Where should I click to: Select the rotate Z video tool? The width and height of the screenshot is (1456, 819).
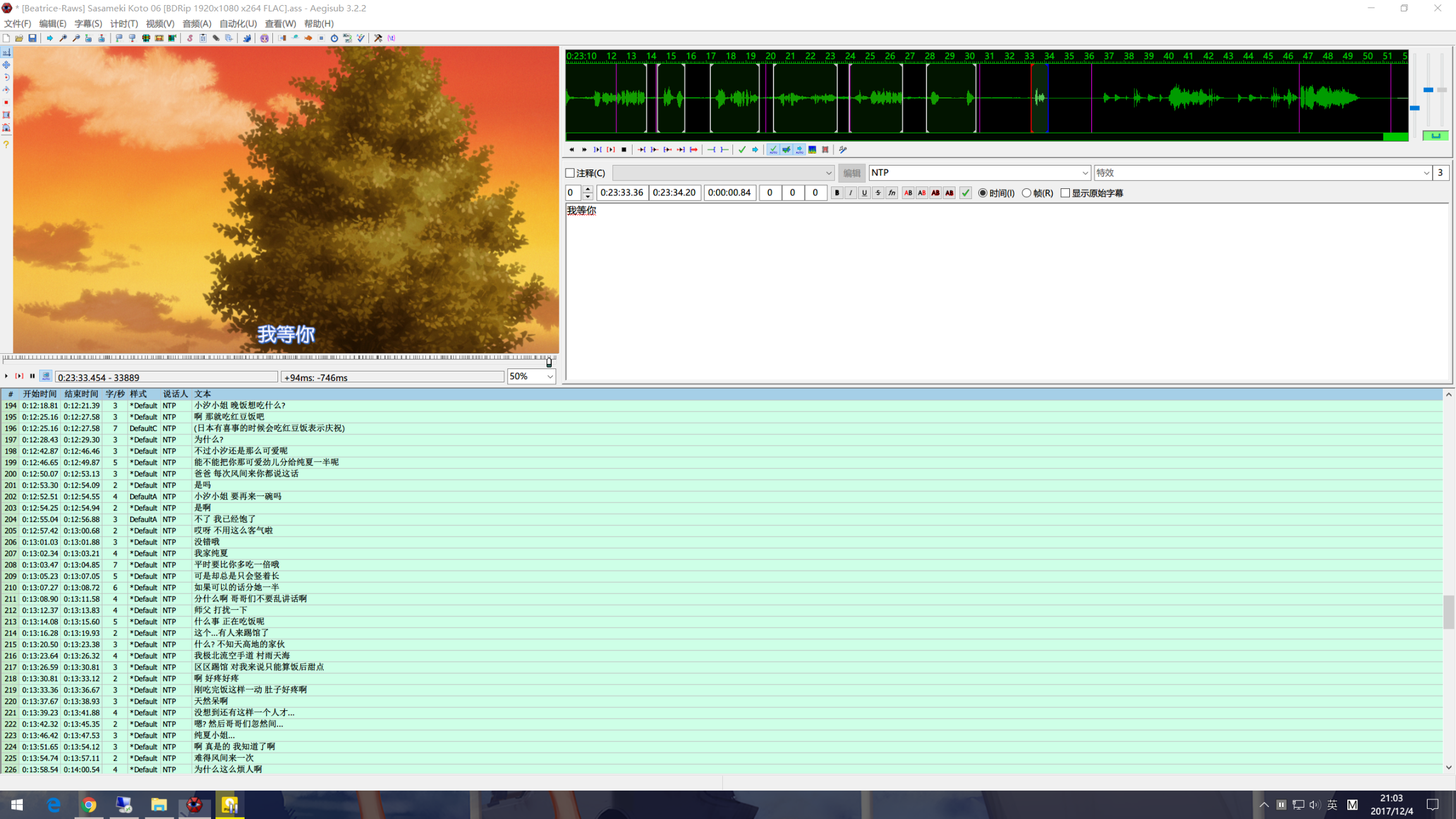pyautogui.click(x=6, y=77)
